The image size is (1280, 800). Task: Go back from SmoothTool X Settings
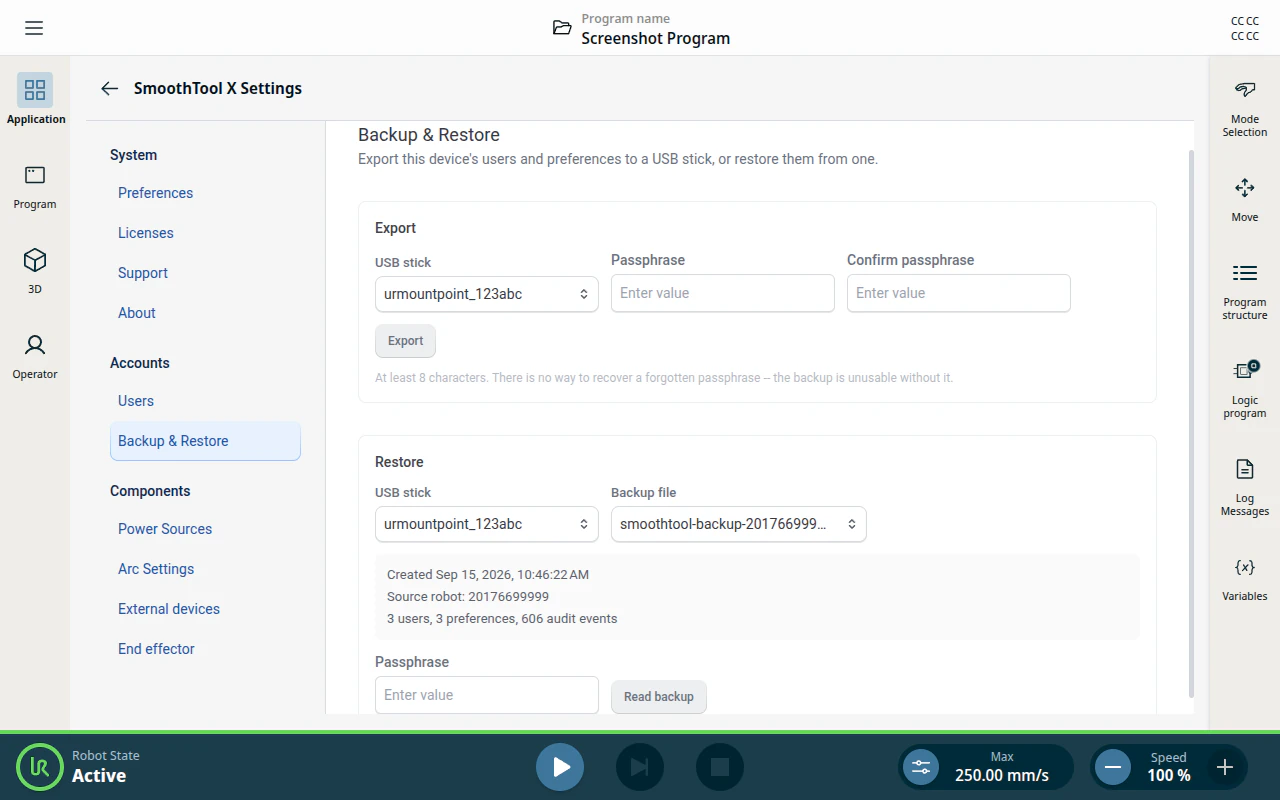pos(110,88)
